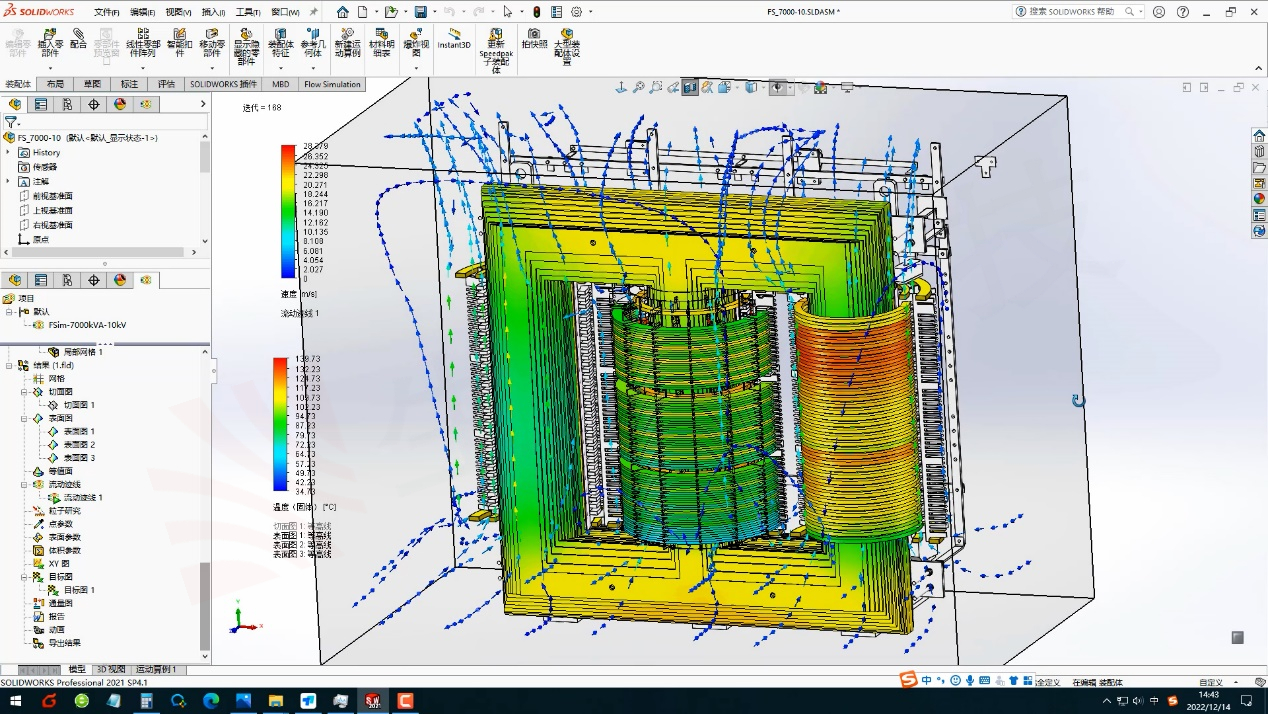
Task: Open the 材料明细表 bill of materials
Action: pyautogui.click(x=381, y=43)
